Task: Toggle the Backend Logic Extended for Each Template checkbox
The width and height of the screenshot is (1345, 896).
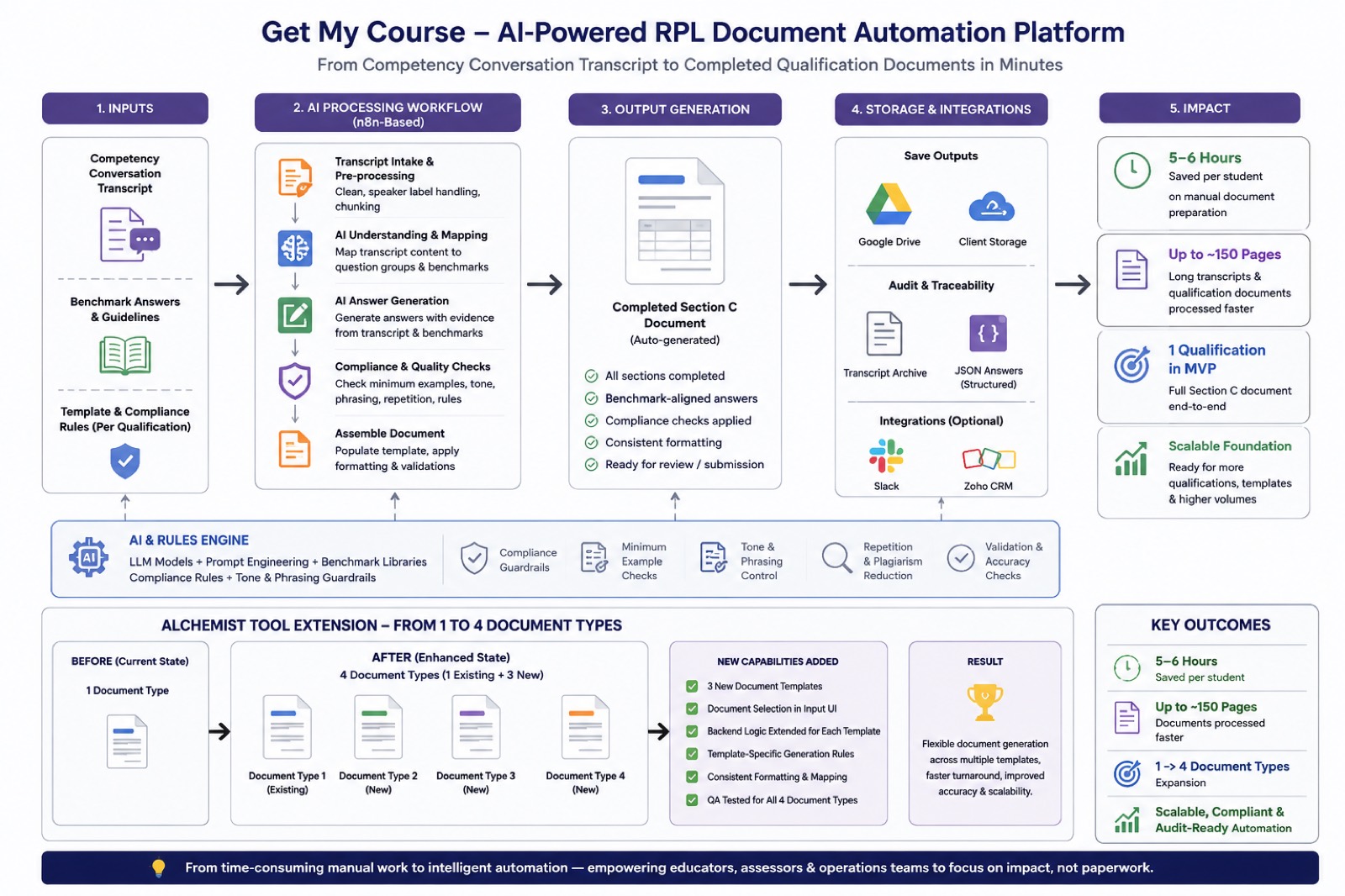Action: coord(692,731)
